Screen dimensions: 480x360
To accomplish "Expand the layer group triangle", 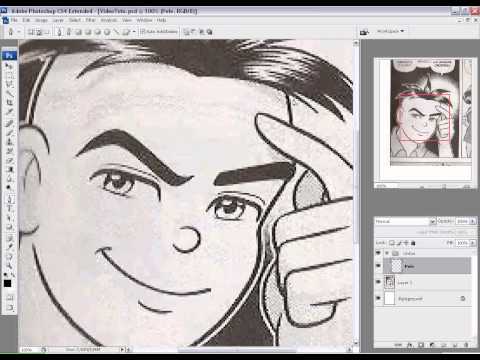I will click(x=387, y=253).
